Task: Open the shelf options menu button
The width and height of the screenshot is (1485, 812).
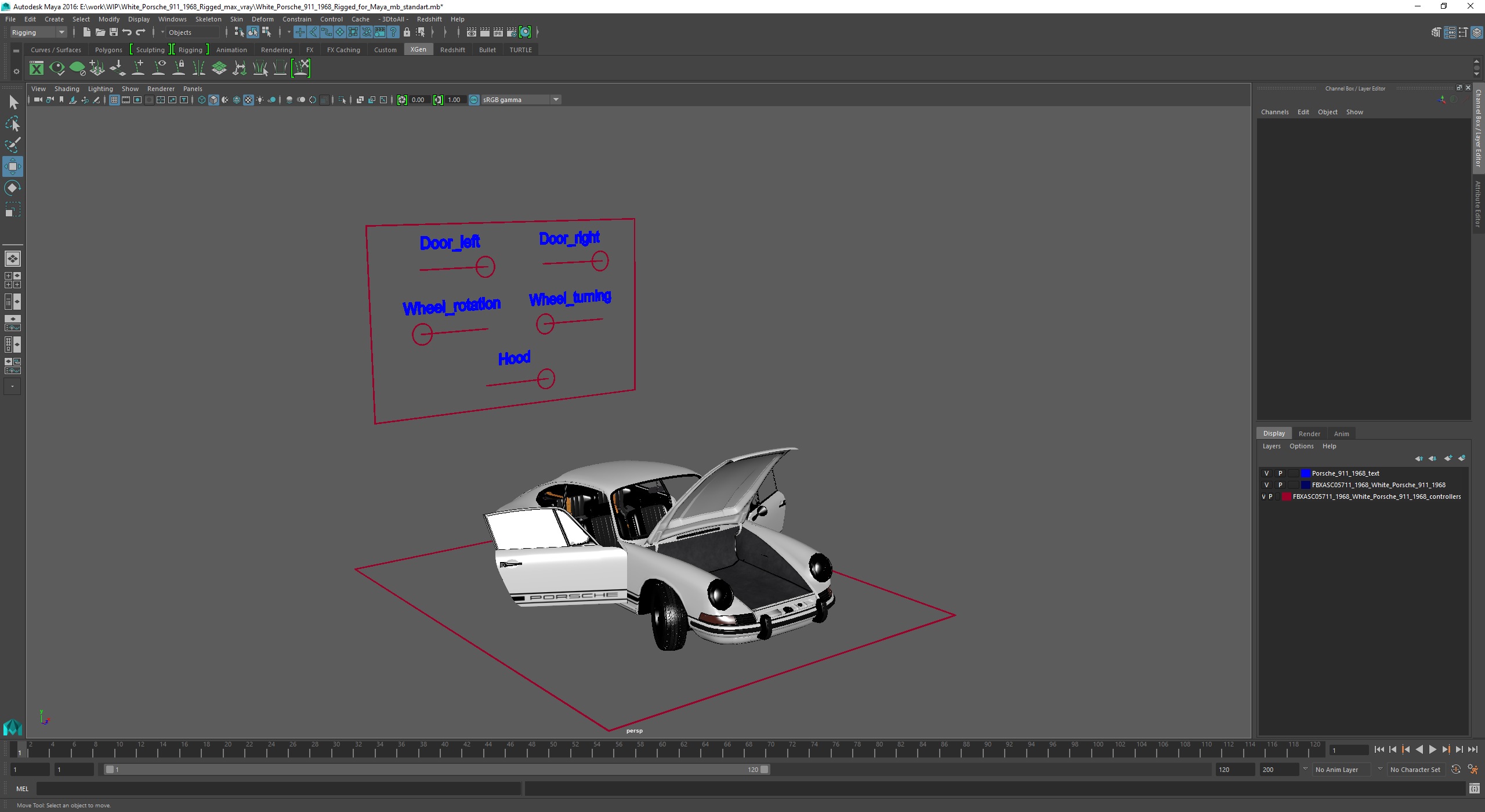Action: pos(16,50)
